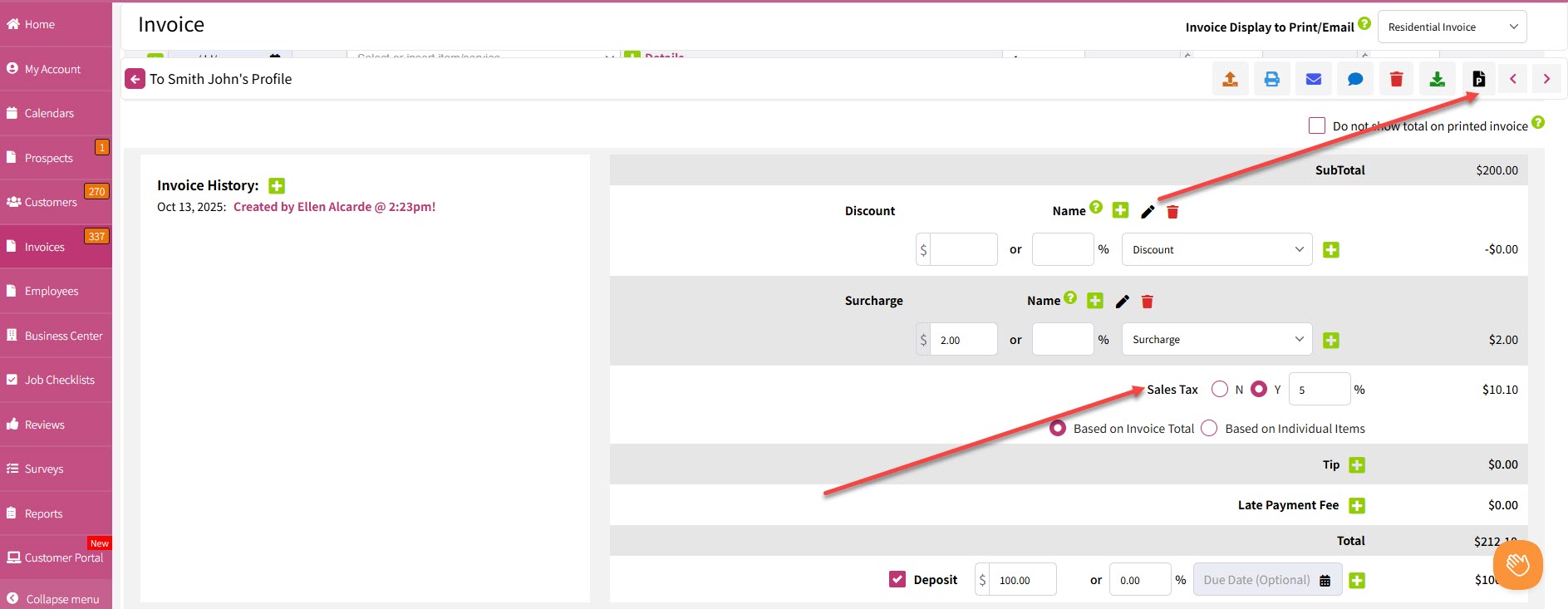
Task: Go to next invoice with right chevron
Action: coord(1546,79)
